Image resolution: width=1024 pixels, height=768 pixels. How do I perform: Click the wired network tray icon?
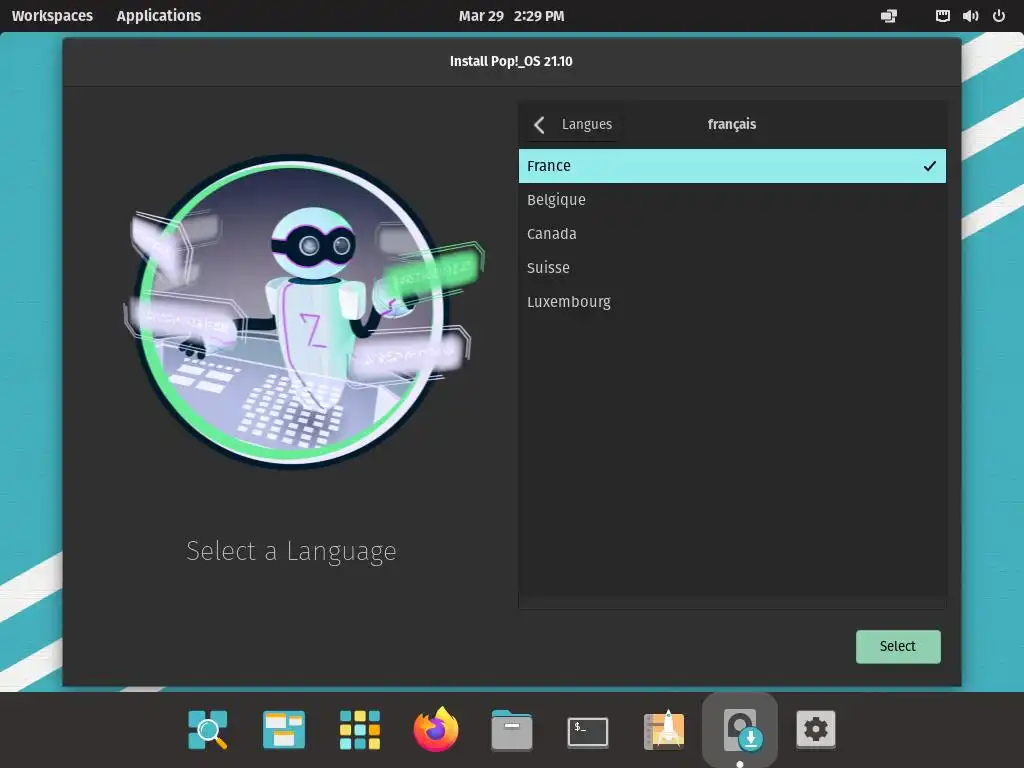coord(942,16)
